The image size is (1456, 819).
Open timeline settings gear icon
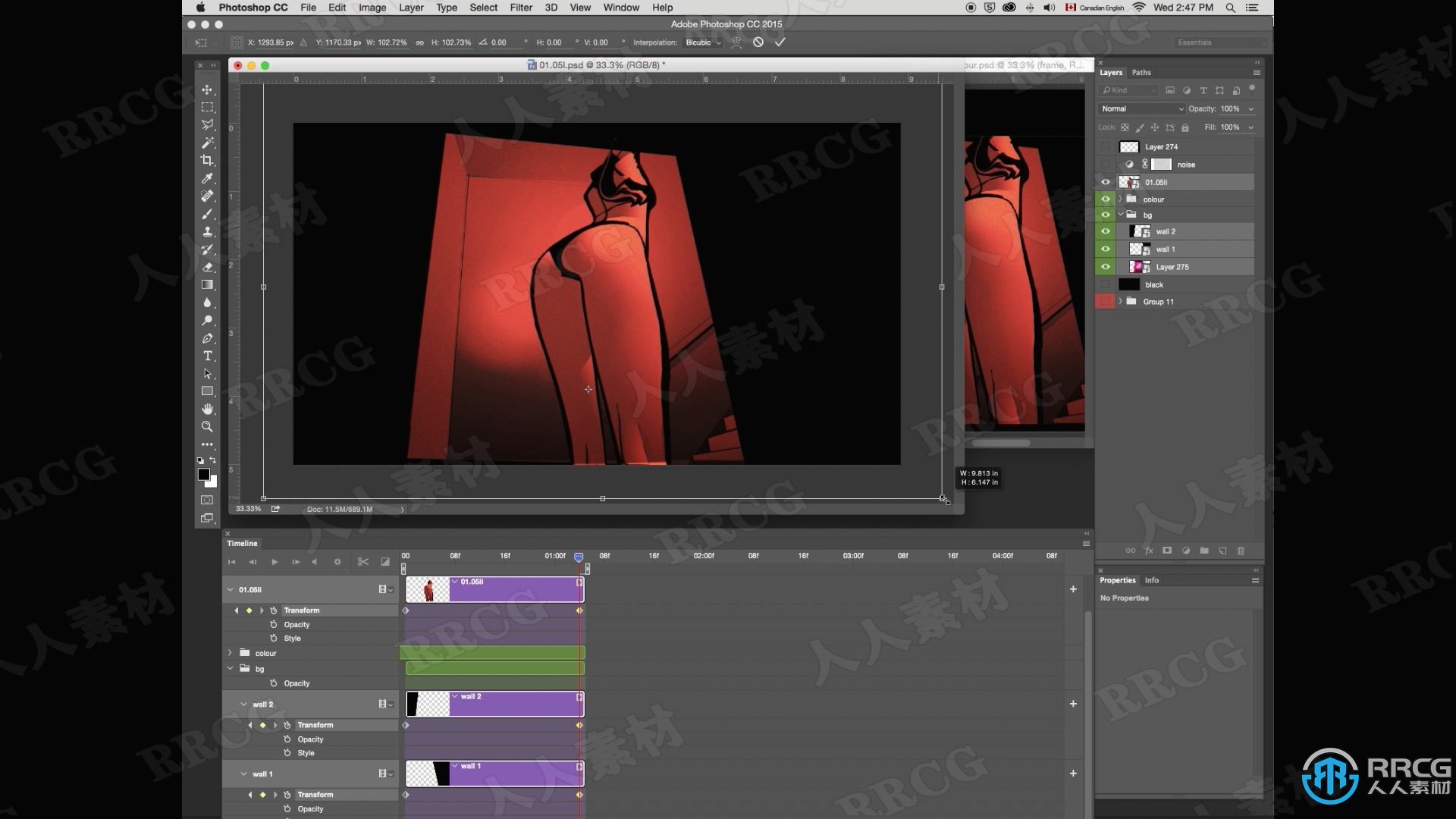337,562
